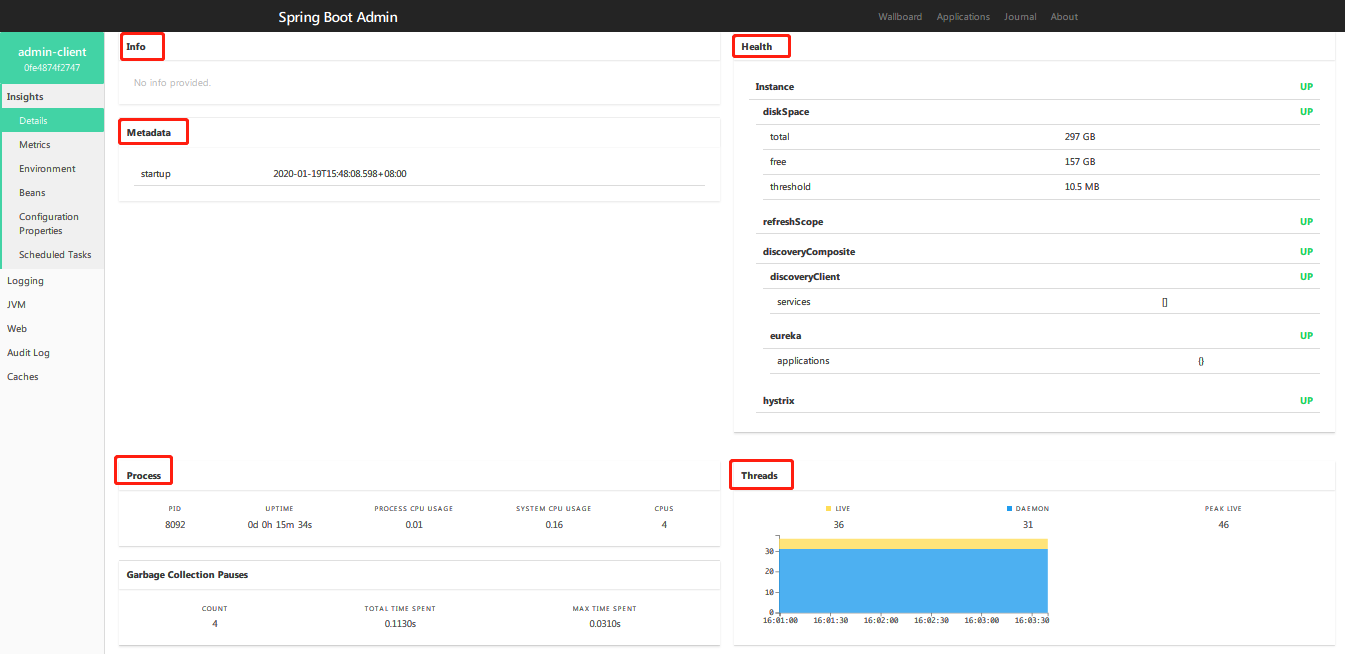The height and width of the screenshot is (654, 1345).
Task: Click the uptime value 0d 0h 15m 34s
Action: (280, 525)
